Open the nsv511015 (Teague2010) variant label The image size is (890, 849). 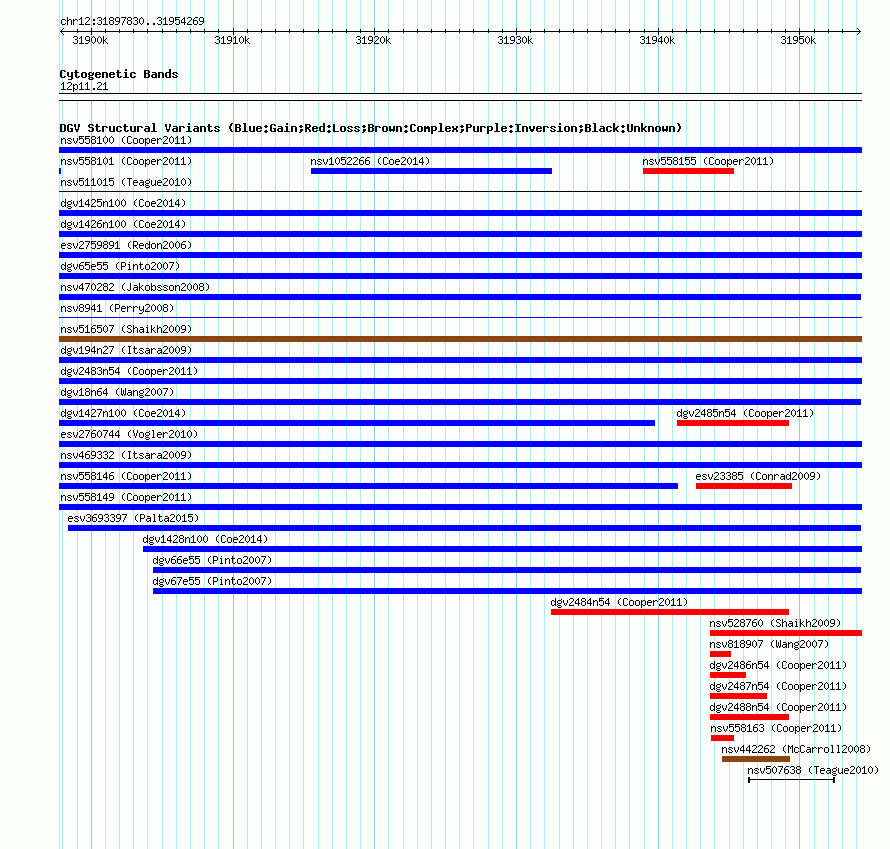point(126,182)
